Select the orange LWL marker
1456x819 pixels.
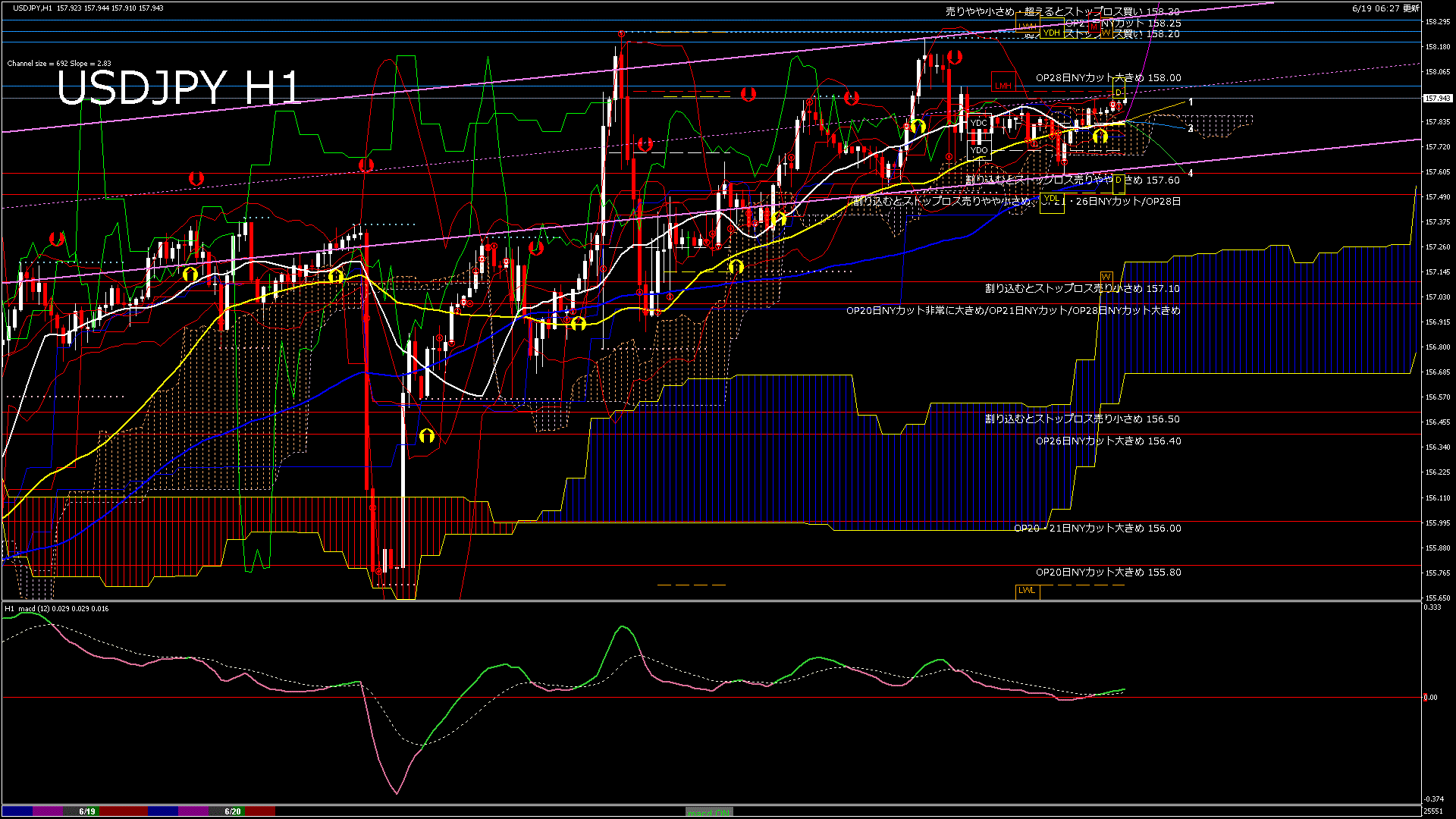click(1027, 590)
